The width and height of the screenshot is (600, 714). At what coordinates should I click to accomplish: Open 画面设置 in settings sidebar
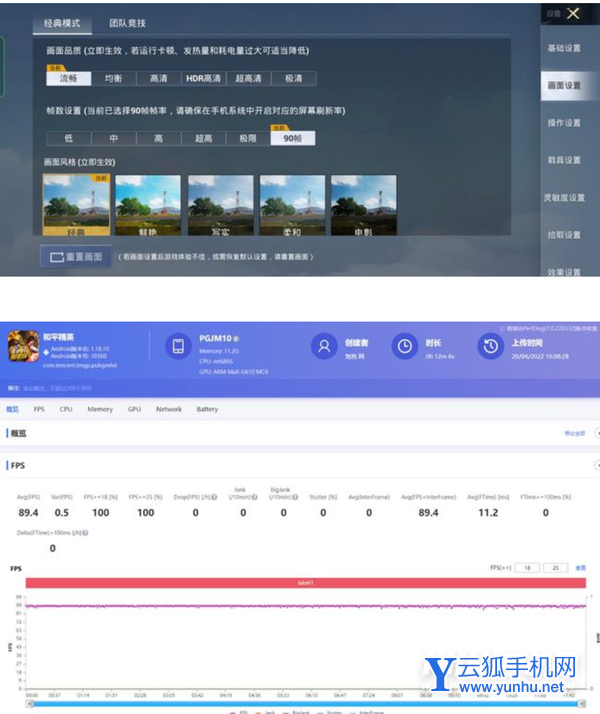(x=567, y=86)
